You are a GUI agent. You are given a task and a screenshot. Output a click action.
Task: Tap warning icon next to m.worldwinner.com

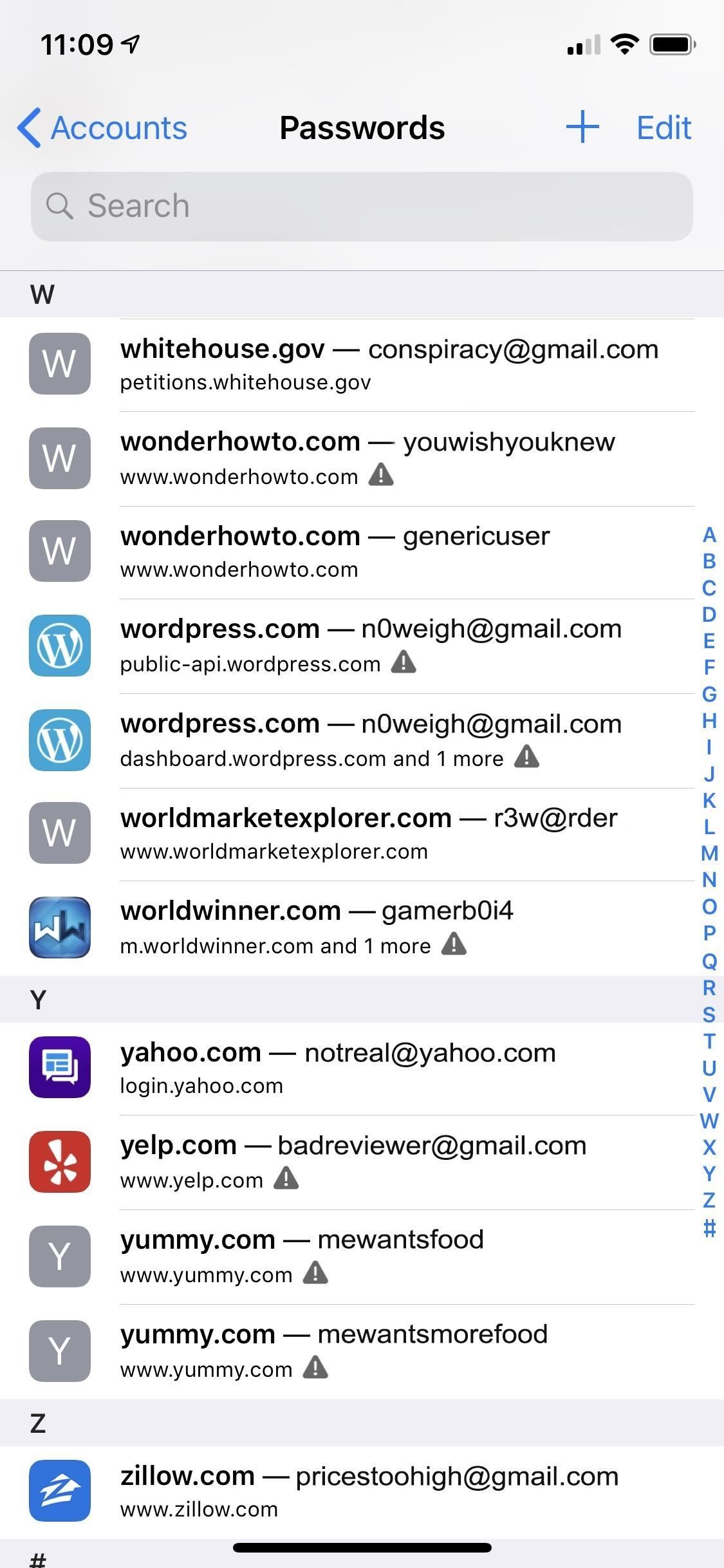454,944
